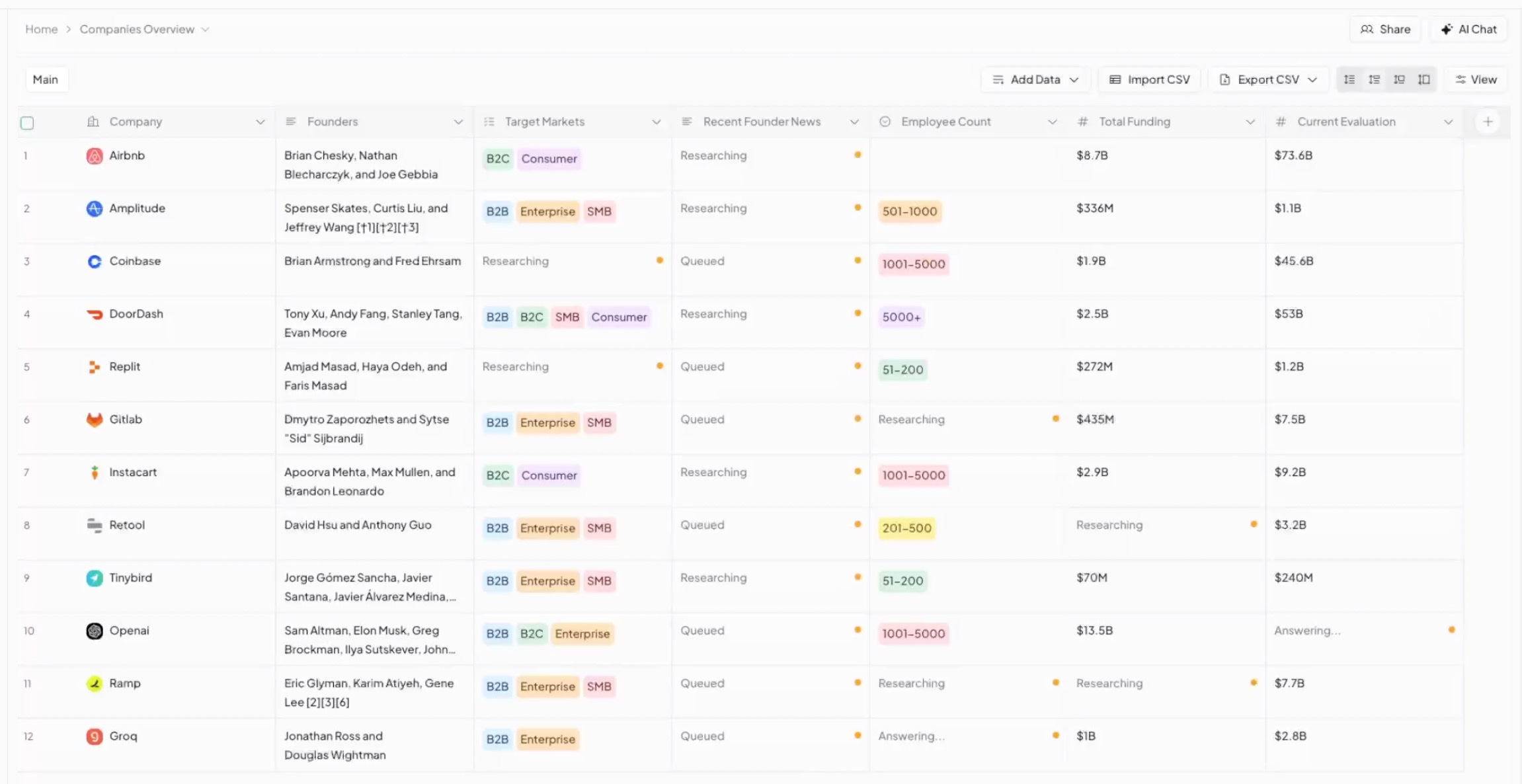Open the Total Funding column dropdown

1250,122
